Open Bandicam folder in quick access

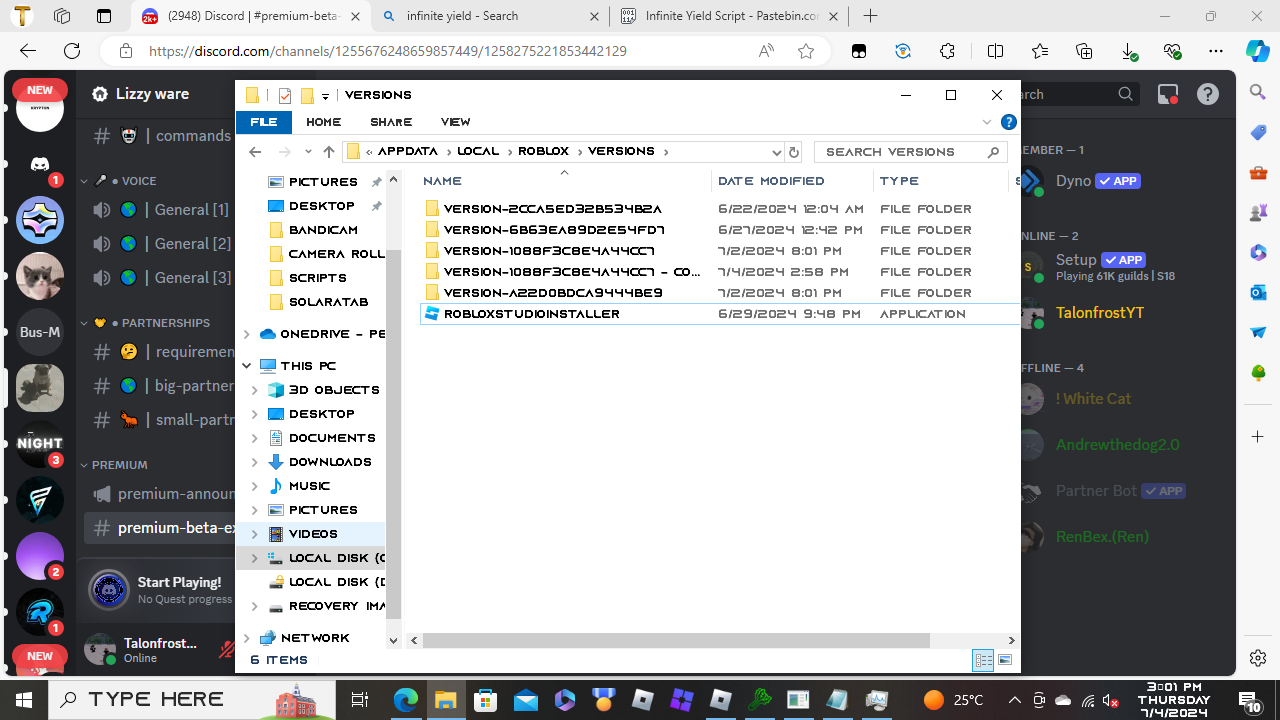(323, 230)
